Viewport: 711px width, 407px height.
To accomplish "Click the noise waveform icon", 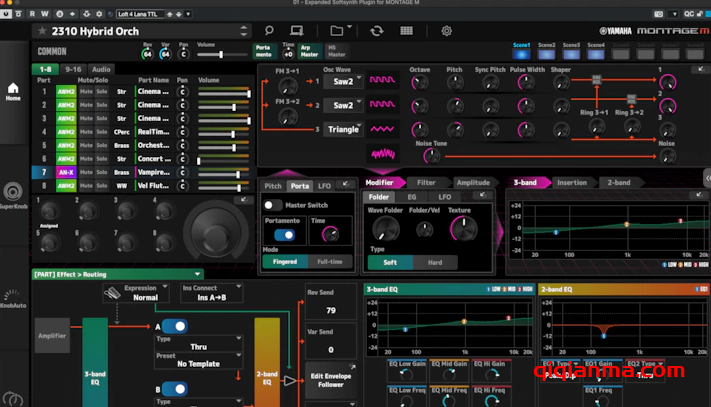I will click(383, 154).
